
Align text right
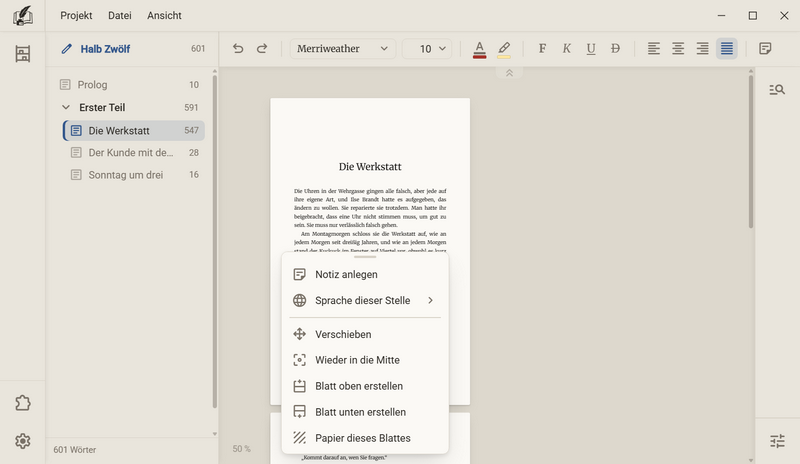(x=703, y=48)
